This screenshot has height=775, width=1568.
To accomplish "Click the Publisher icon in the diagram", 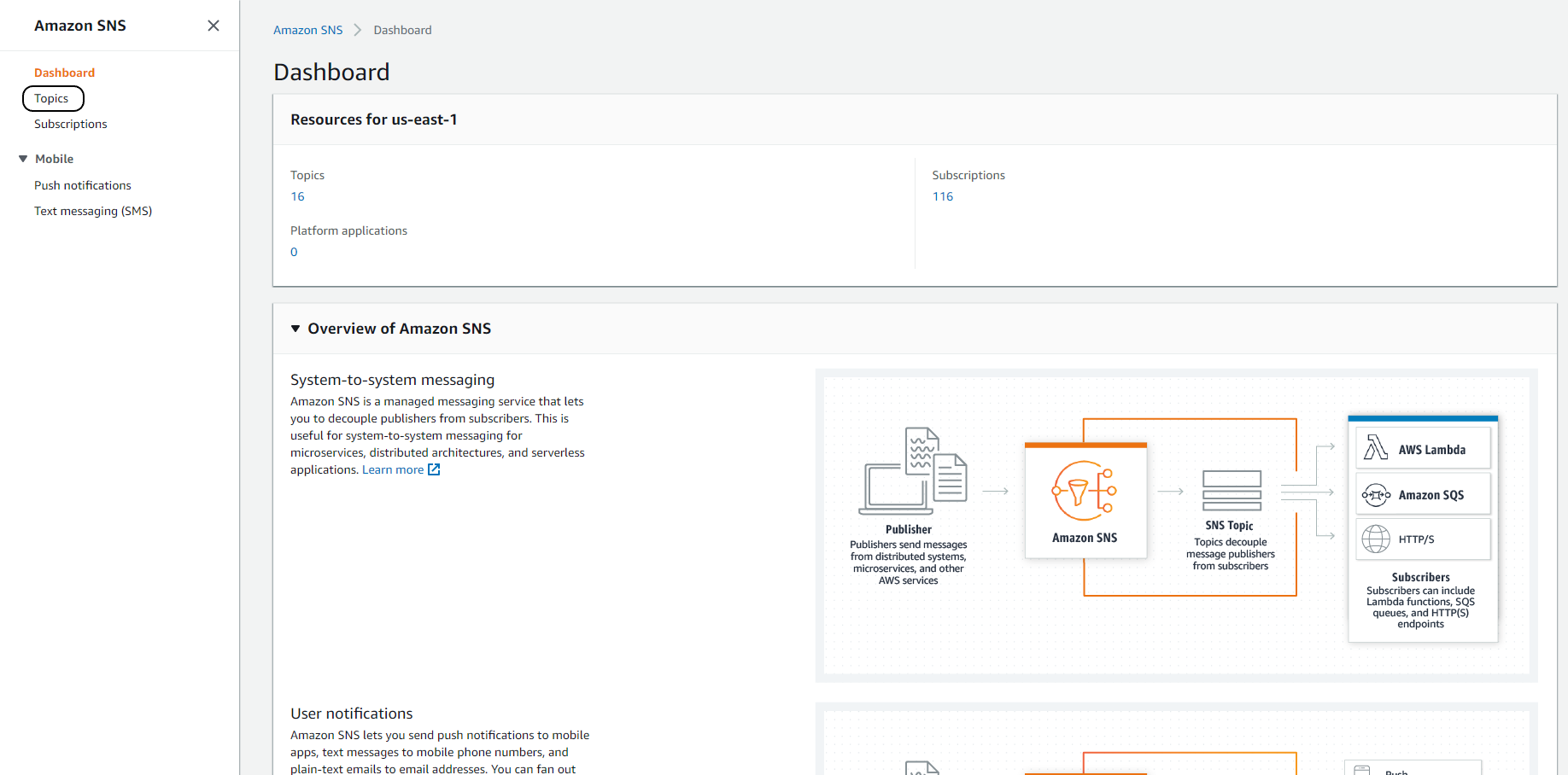I will tap(913, 471).
